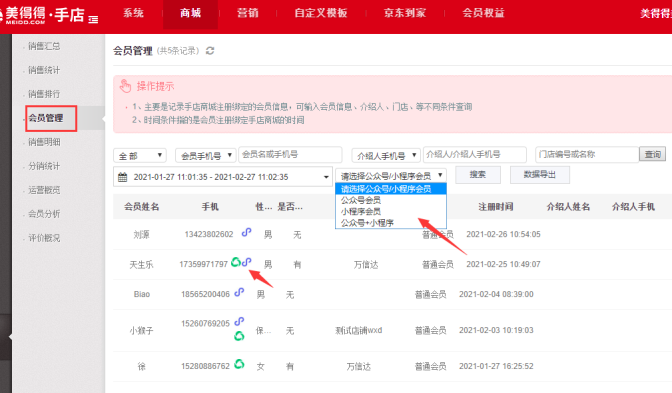The height and width of the screenshot is (393, 672).
Task: Click the 数据导出 button
Action: pos(540,175)
